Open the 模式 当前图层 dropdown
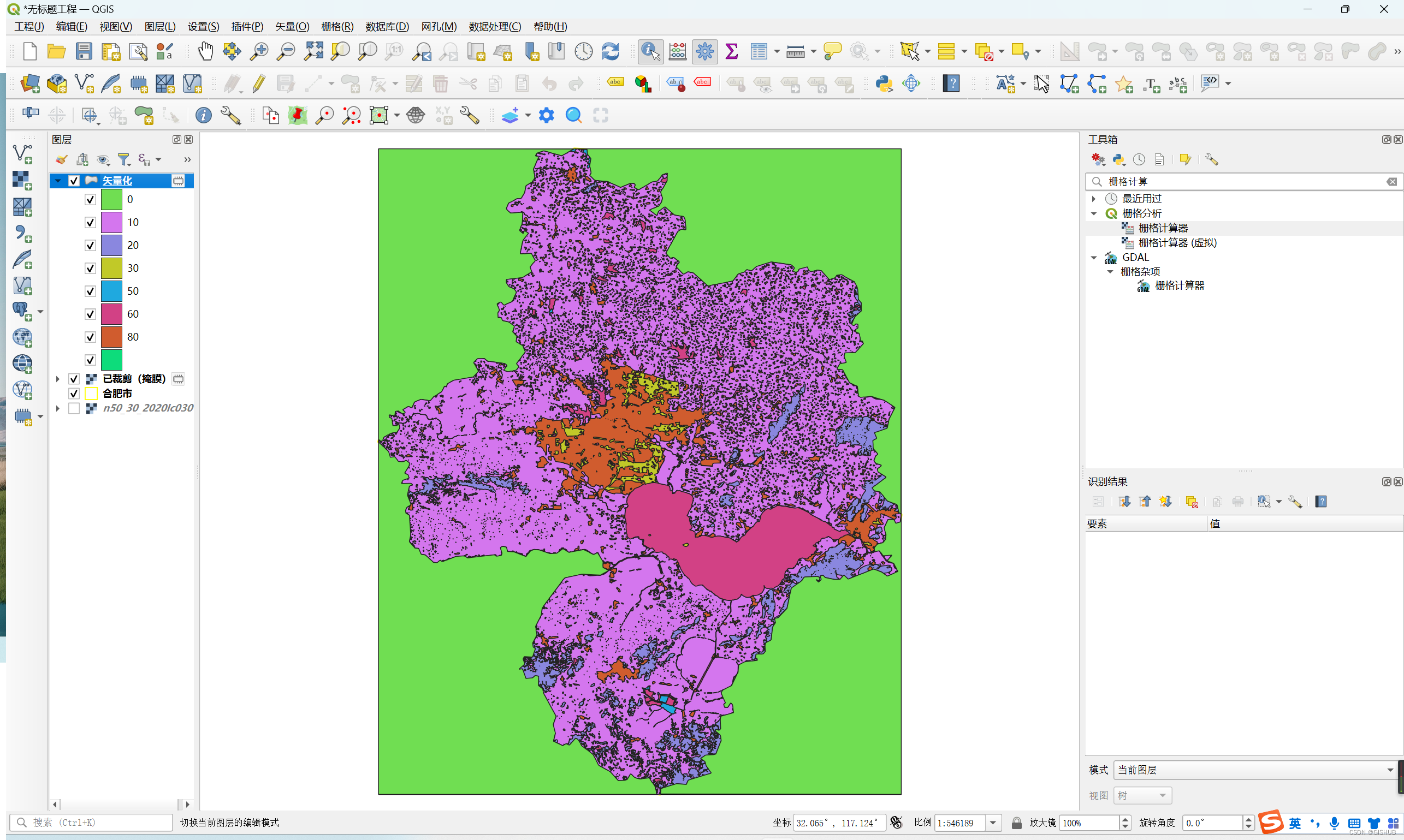This screenshot has height=840, width=1404. click(1255, 770)
